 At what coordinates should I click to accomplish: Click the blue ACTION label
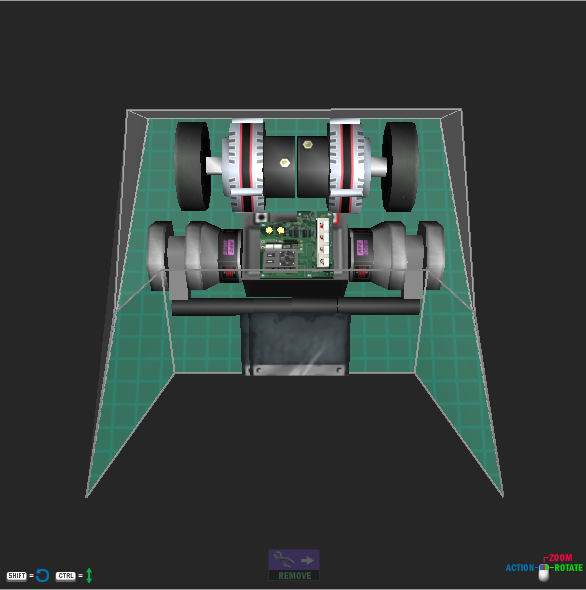click(519, 568)
